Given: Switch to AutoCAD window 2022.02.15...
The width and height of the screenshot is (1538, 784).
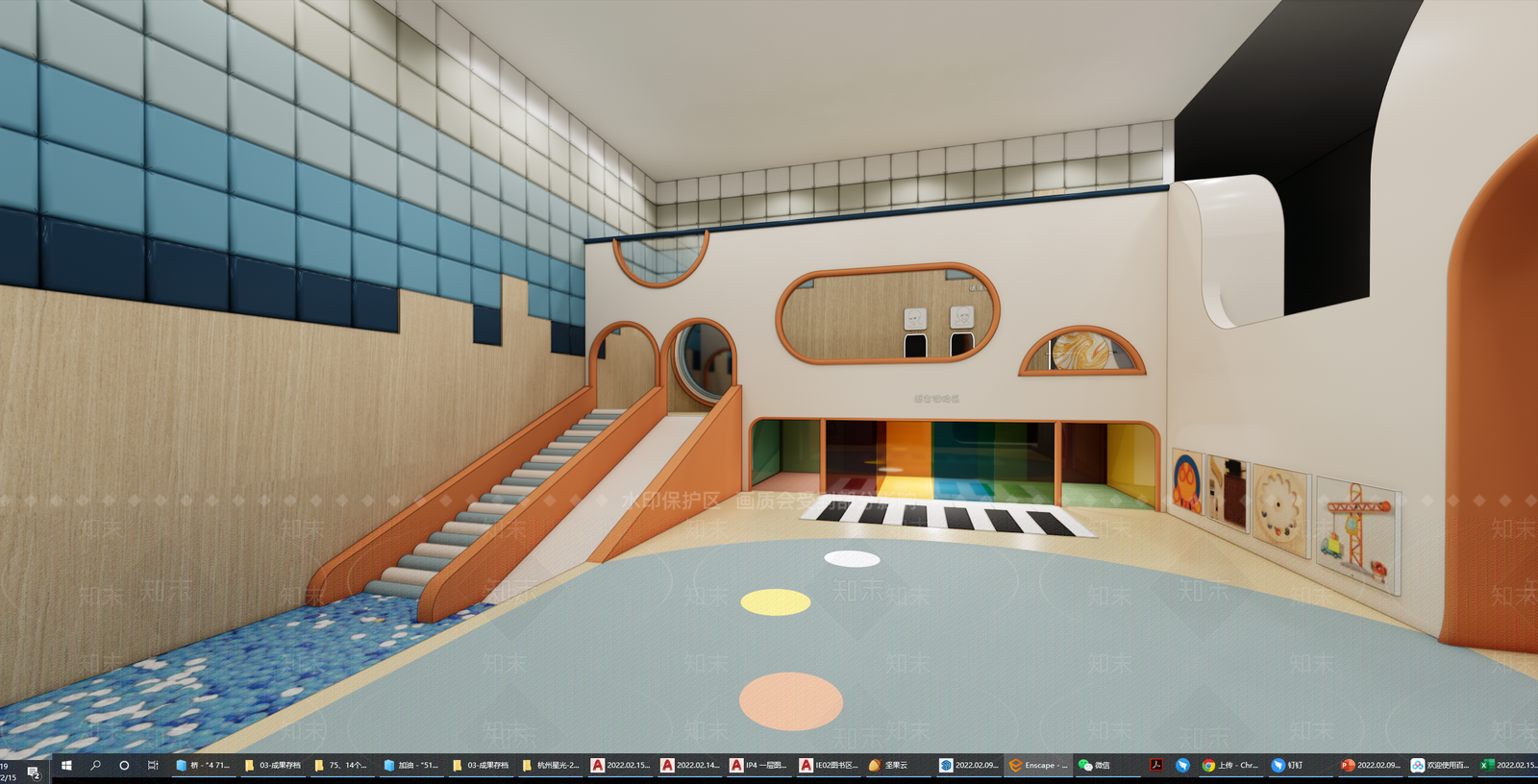Looking at the screenshot, I should coord(621,766).
